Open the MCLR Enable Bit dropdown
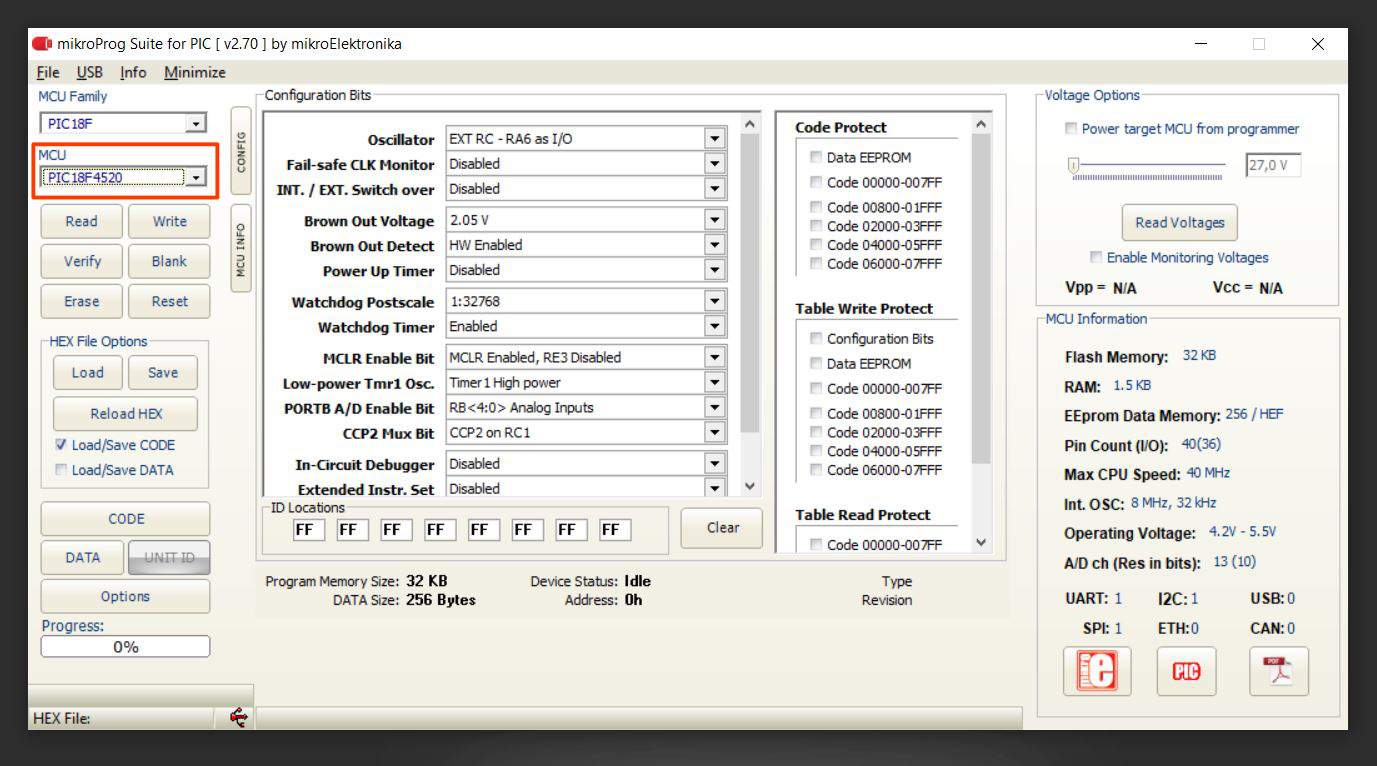 coord(714,357)
